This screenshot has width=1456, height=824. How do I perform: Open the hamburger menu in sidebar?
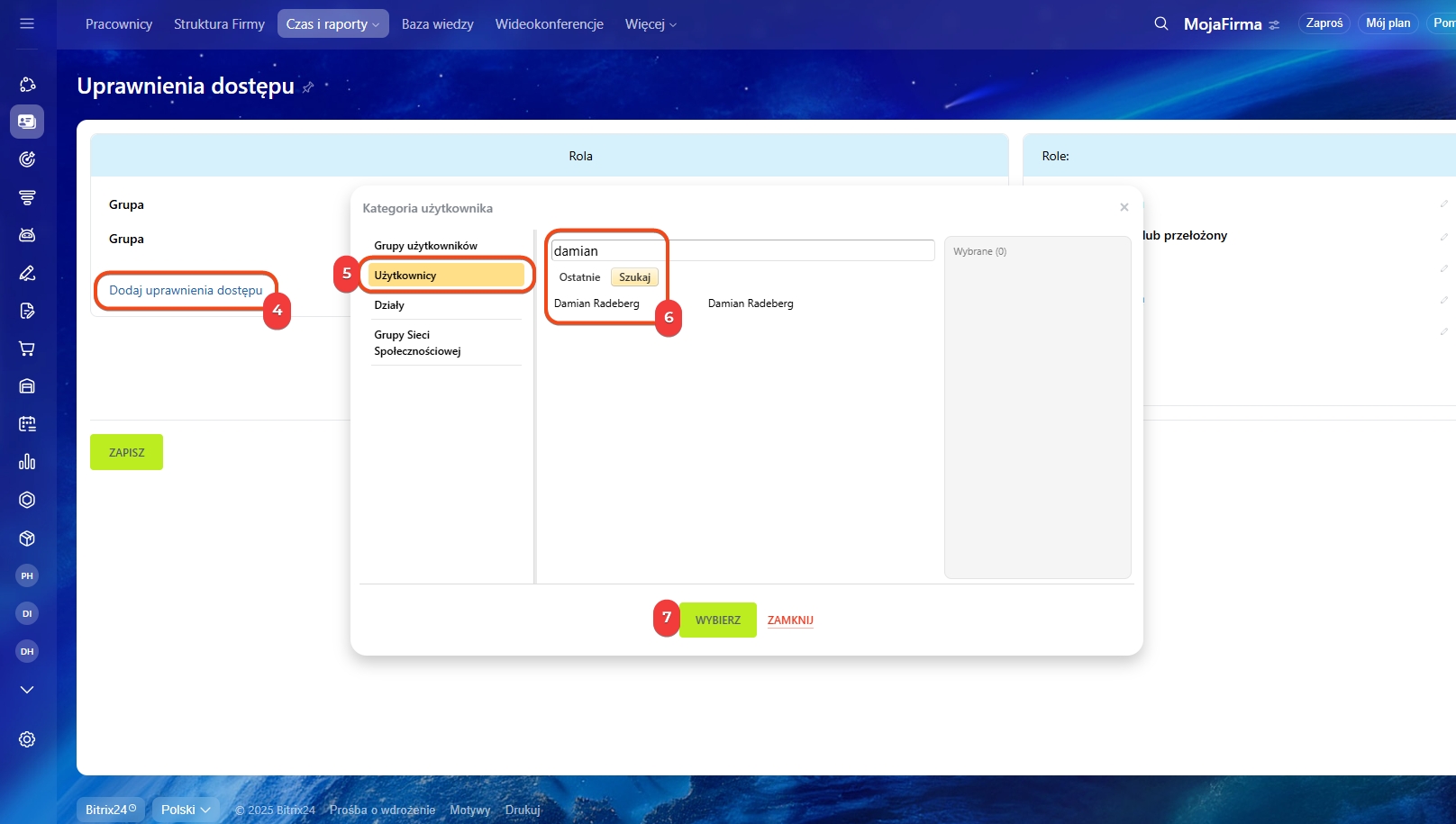click(x=27, y=23)
